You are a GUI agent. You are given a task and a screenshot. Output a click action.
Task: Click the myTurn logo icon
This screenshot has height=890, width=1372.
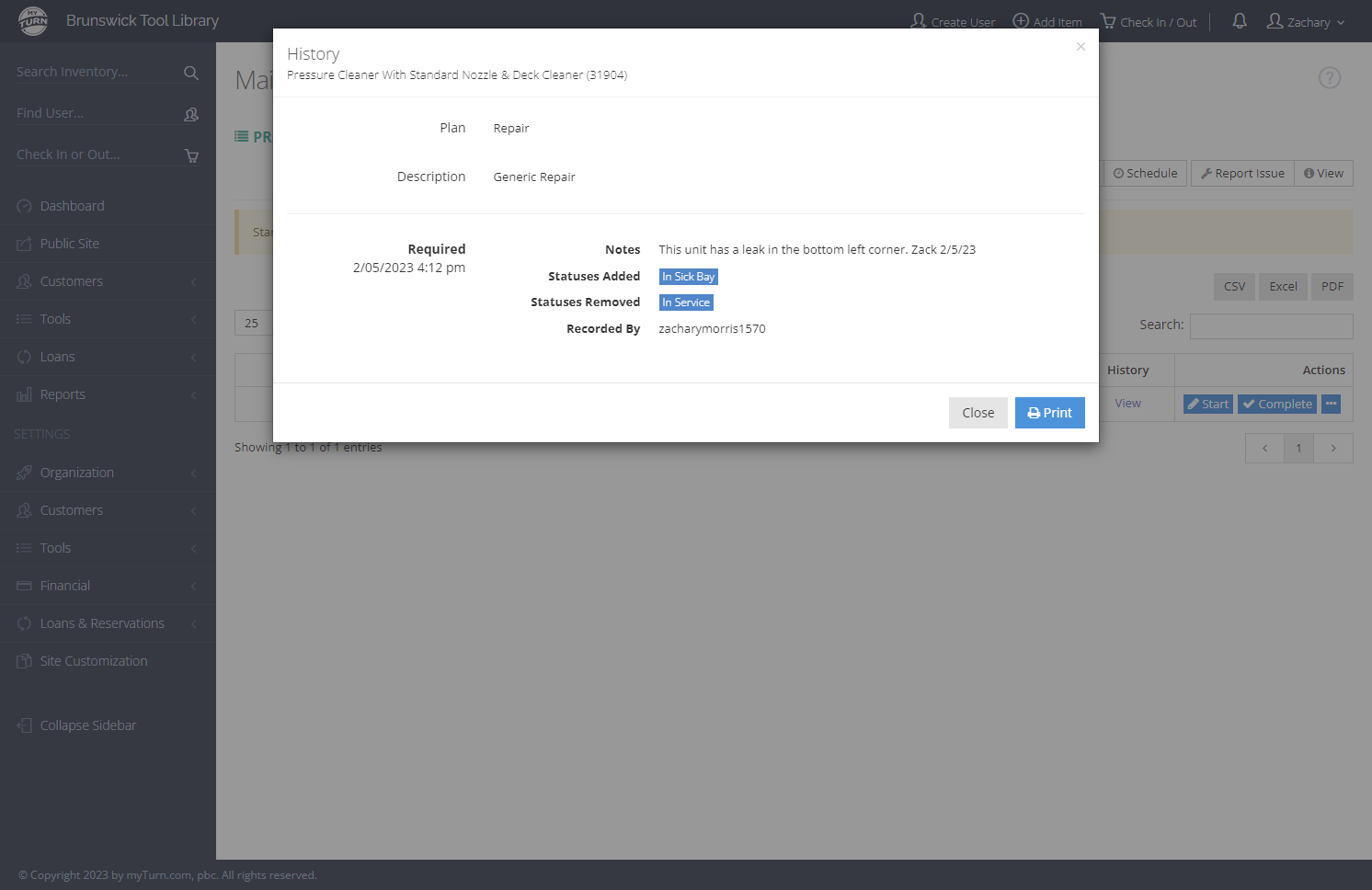(33, 20)
